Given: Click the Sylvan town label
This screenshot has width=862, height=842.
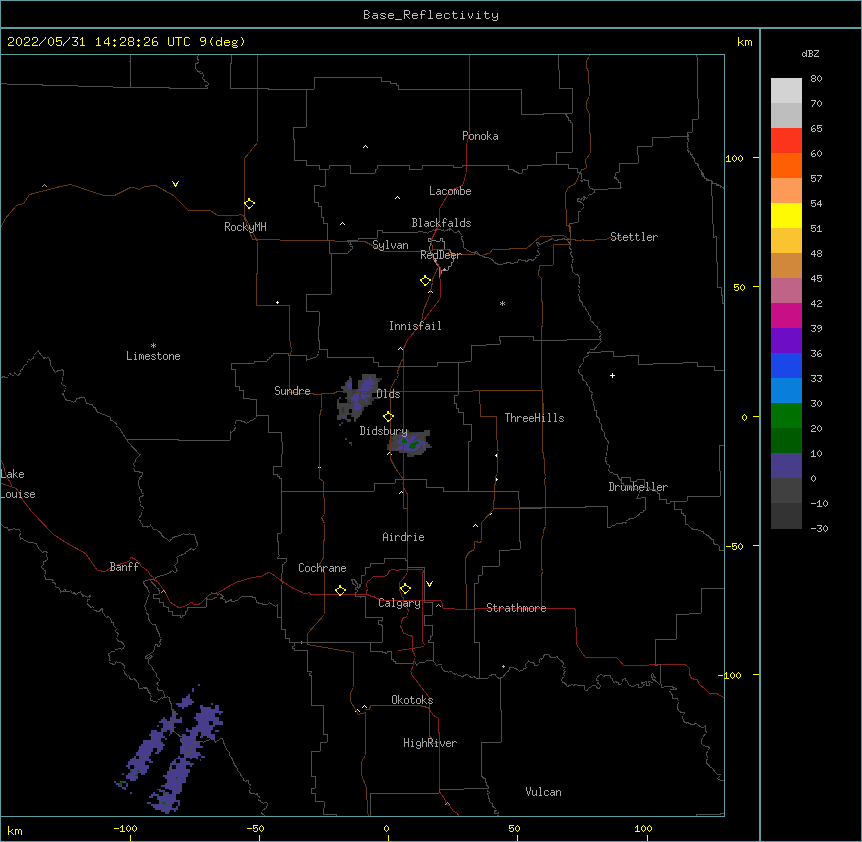Looking at the screenshot, I should click(x=390, y=245).
